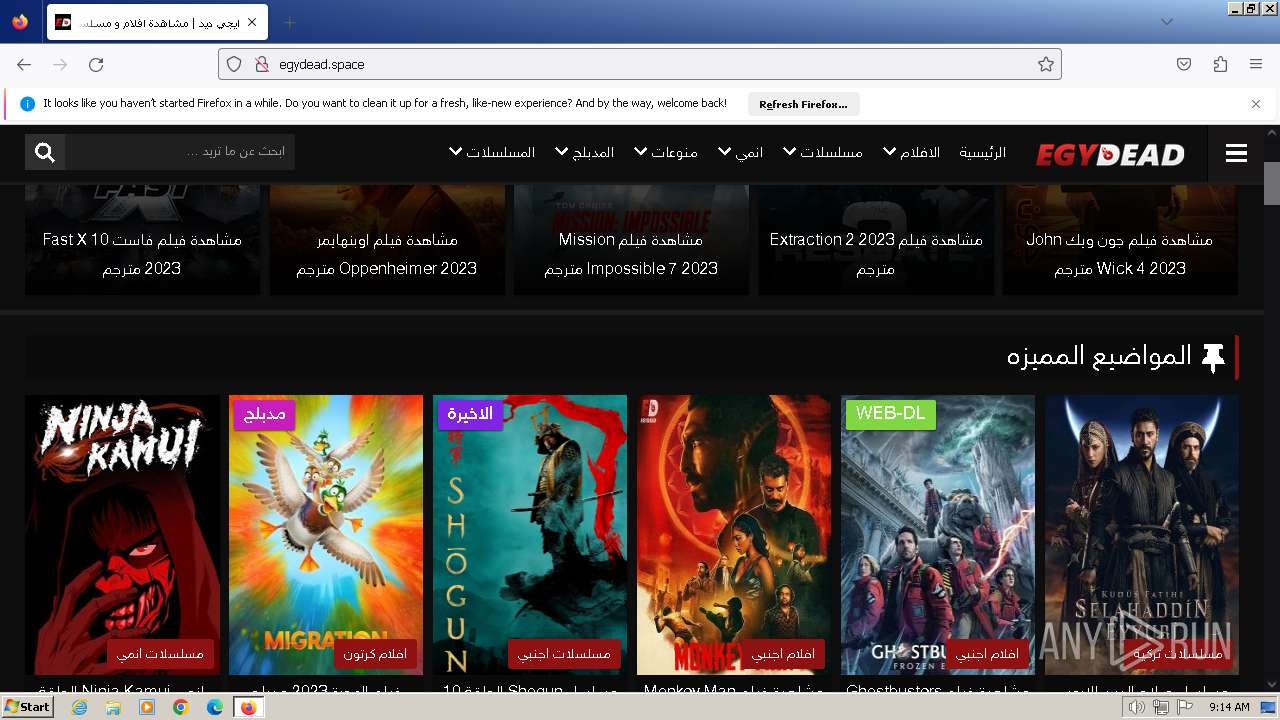This screenshot has height=720, width=1280.
Task: Open Internet Explorer from the taskbar
Action: click(80, 707)
